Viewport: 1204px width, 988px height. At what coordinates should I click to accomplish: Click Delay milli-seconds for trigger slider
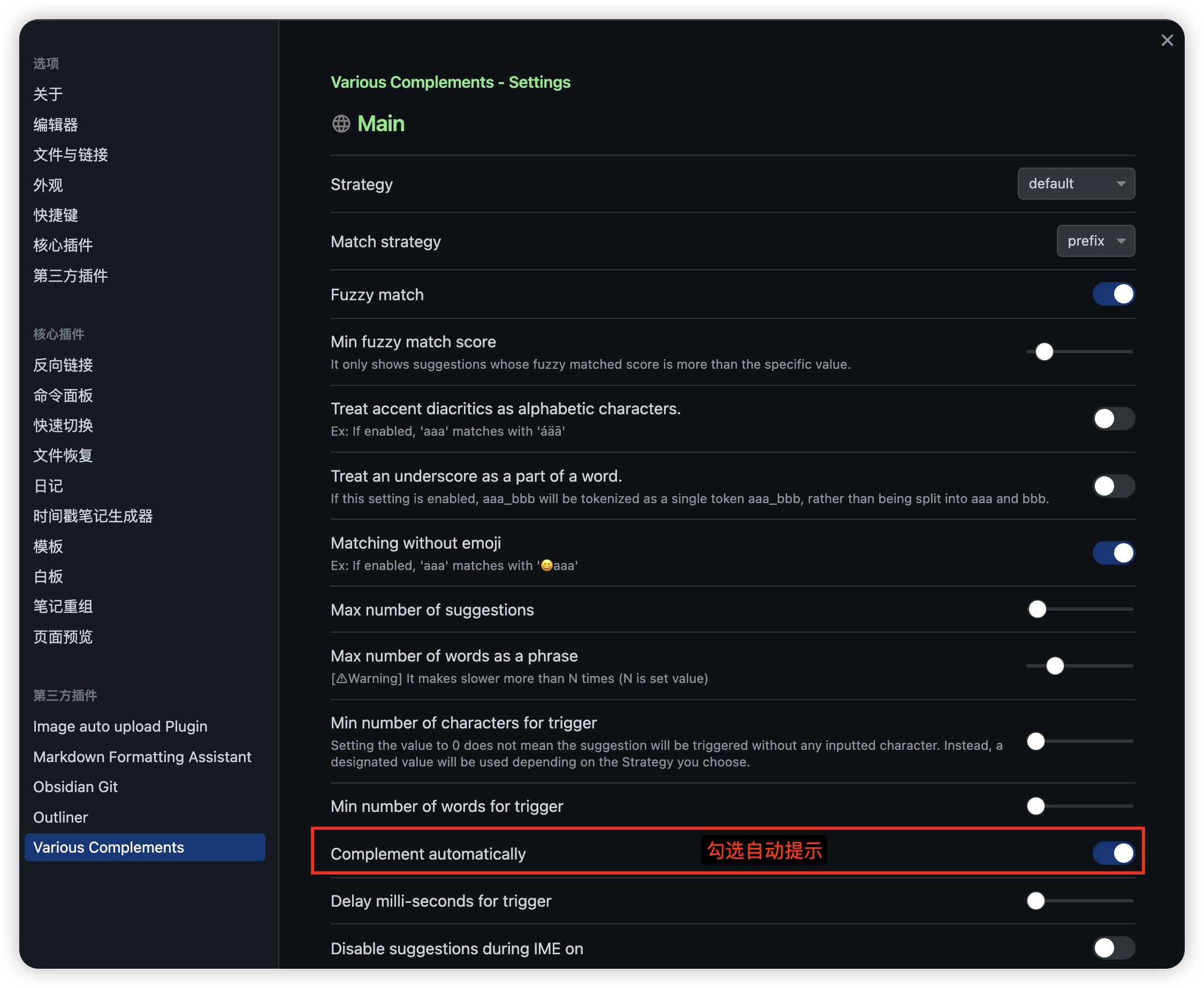[x=1035, y=901]
